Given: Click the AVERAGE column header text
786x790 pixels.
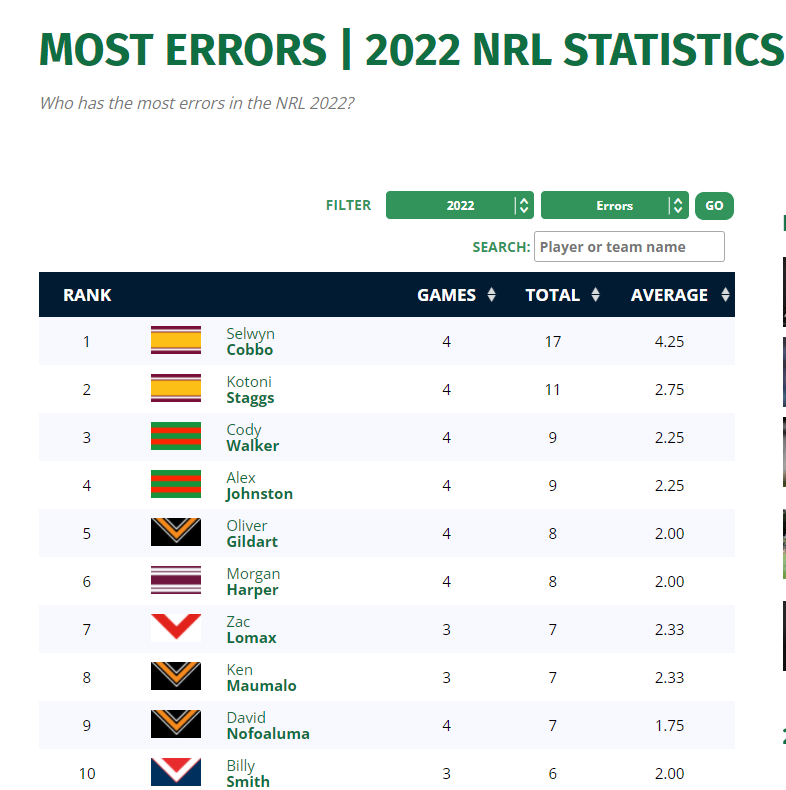Looking at the screenshot, I should click(669, 295).
